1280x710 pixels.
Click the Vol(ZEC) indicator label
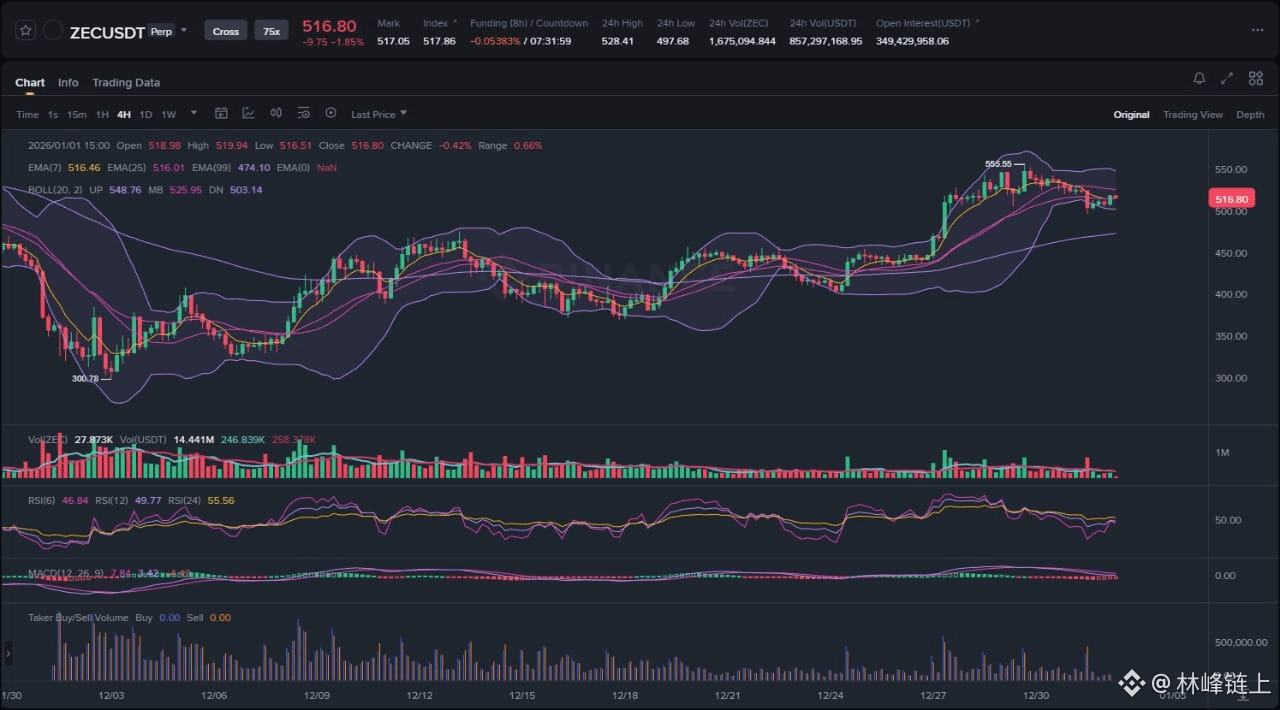click(48, 440)
